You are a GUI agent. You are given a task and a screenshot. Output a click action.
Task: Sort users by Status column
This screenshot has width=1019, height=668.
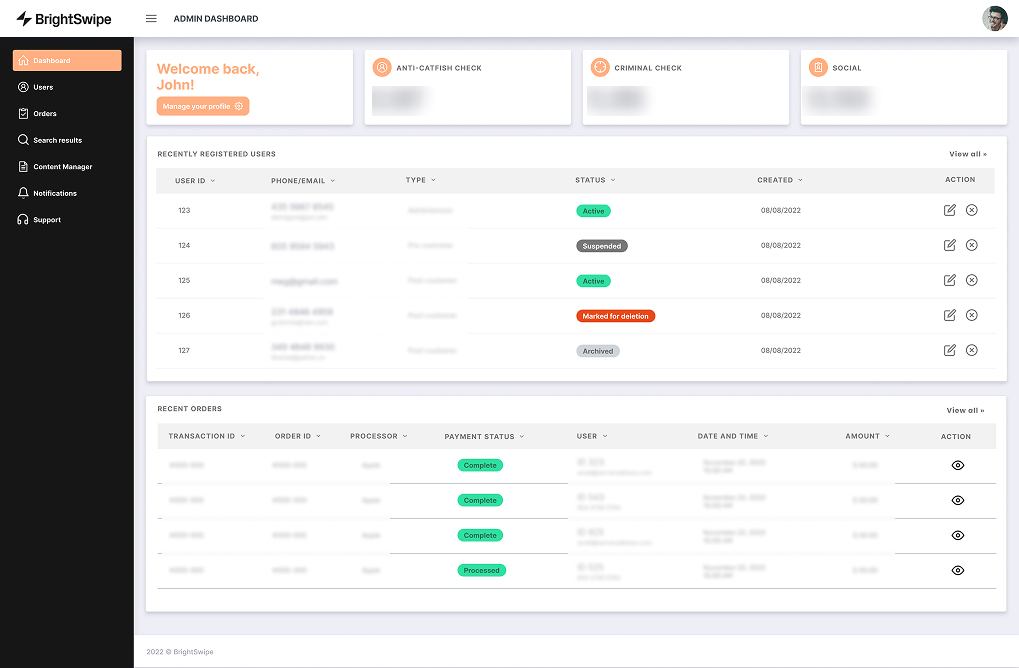point(595,180)
